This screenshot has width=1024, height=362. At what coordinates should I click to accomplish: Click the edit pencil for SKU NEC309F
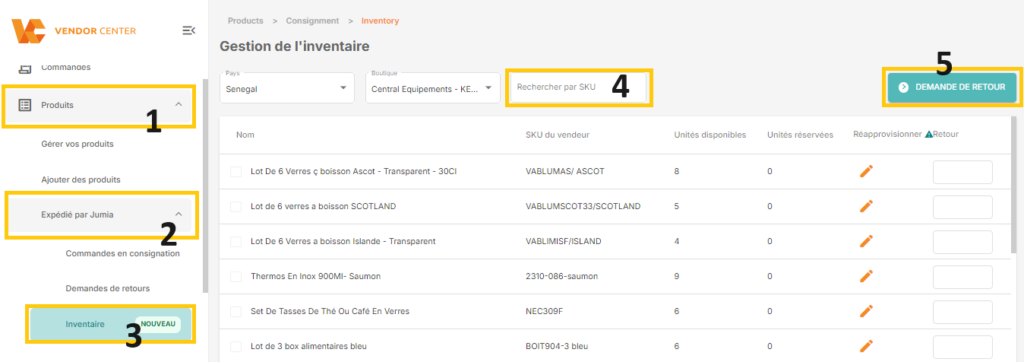[866, 310]
